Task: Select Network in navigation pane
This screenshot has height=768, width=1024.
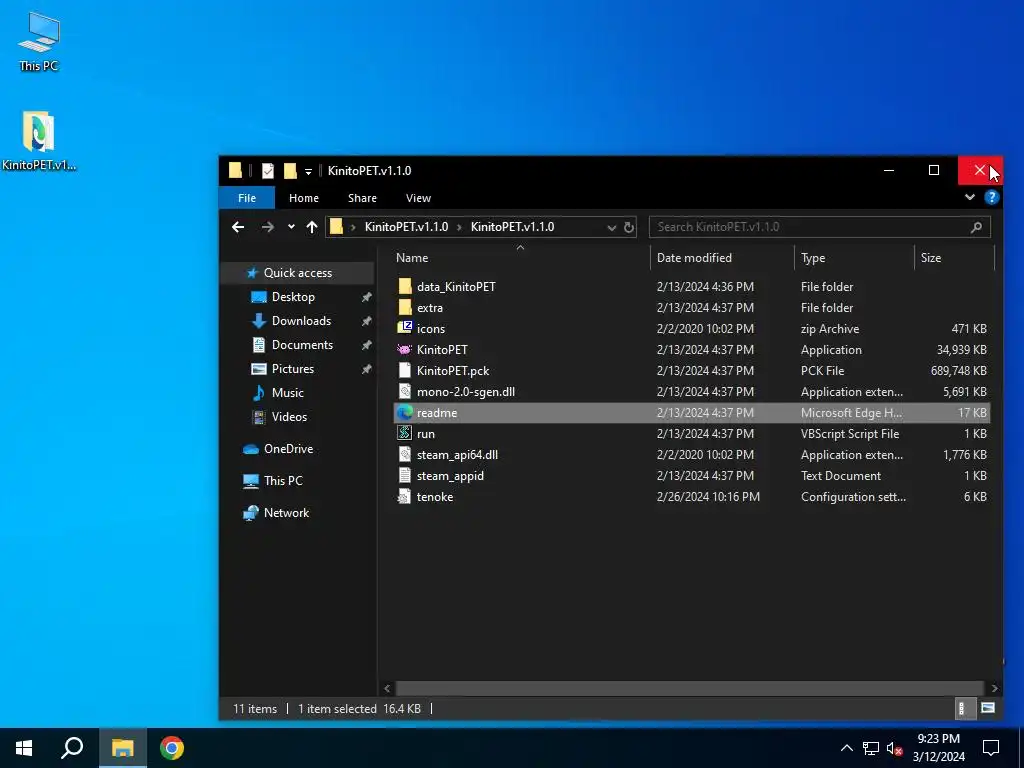Action: tap(286, 513)
